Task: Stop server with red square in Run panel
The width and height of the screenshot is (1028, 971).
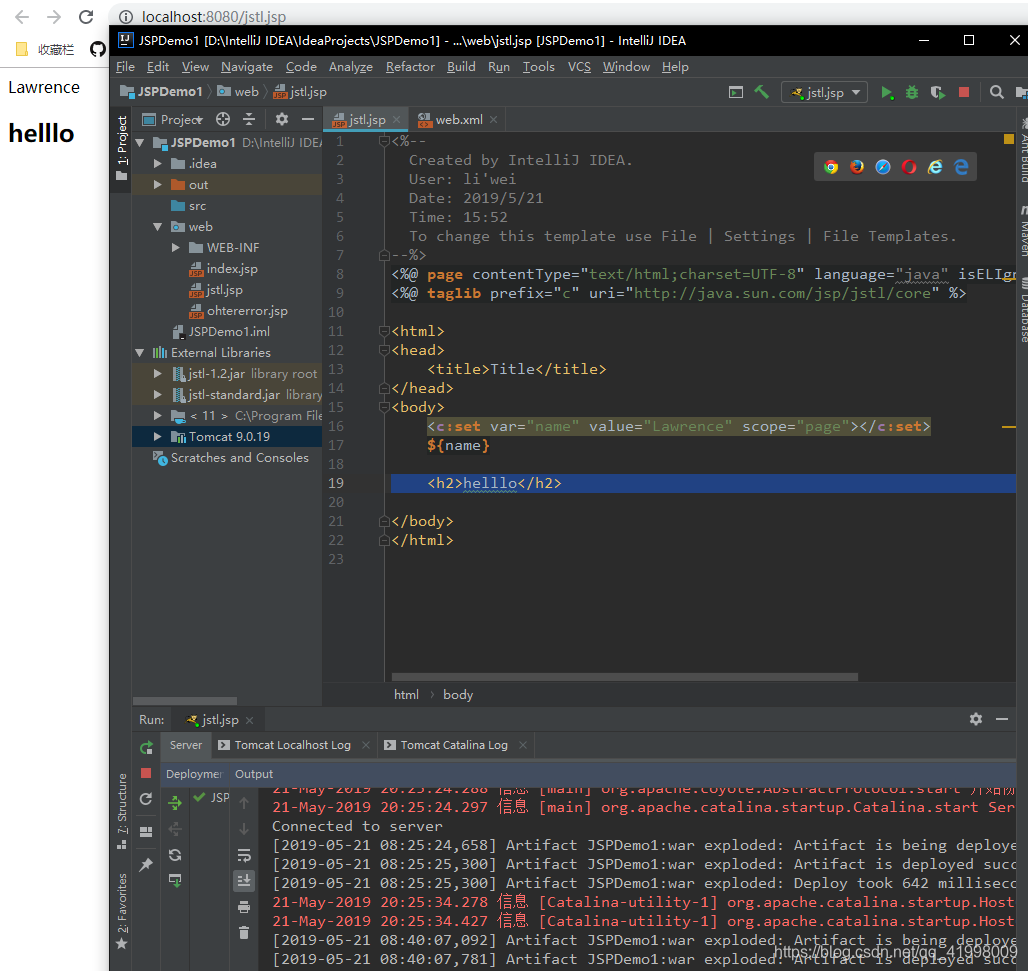Action: 146,773
